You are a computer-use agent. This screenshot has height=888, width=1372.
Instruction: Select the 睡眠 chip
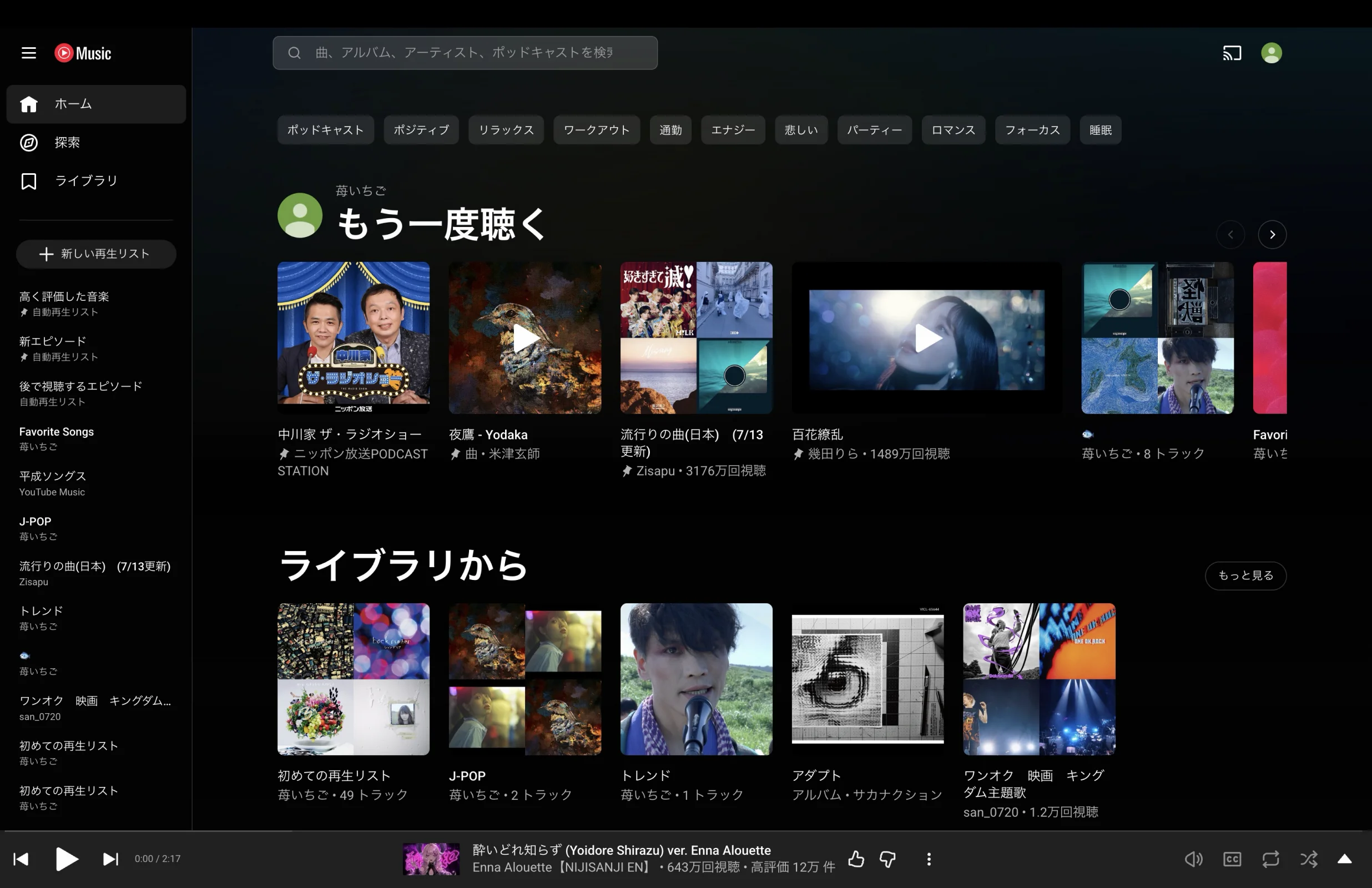(x=1101, y=130)
